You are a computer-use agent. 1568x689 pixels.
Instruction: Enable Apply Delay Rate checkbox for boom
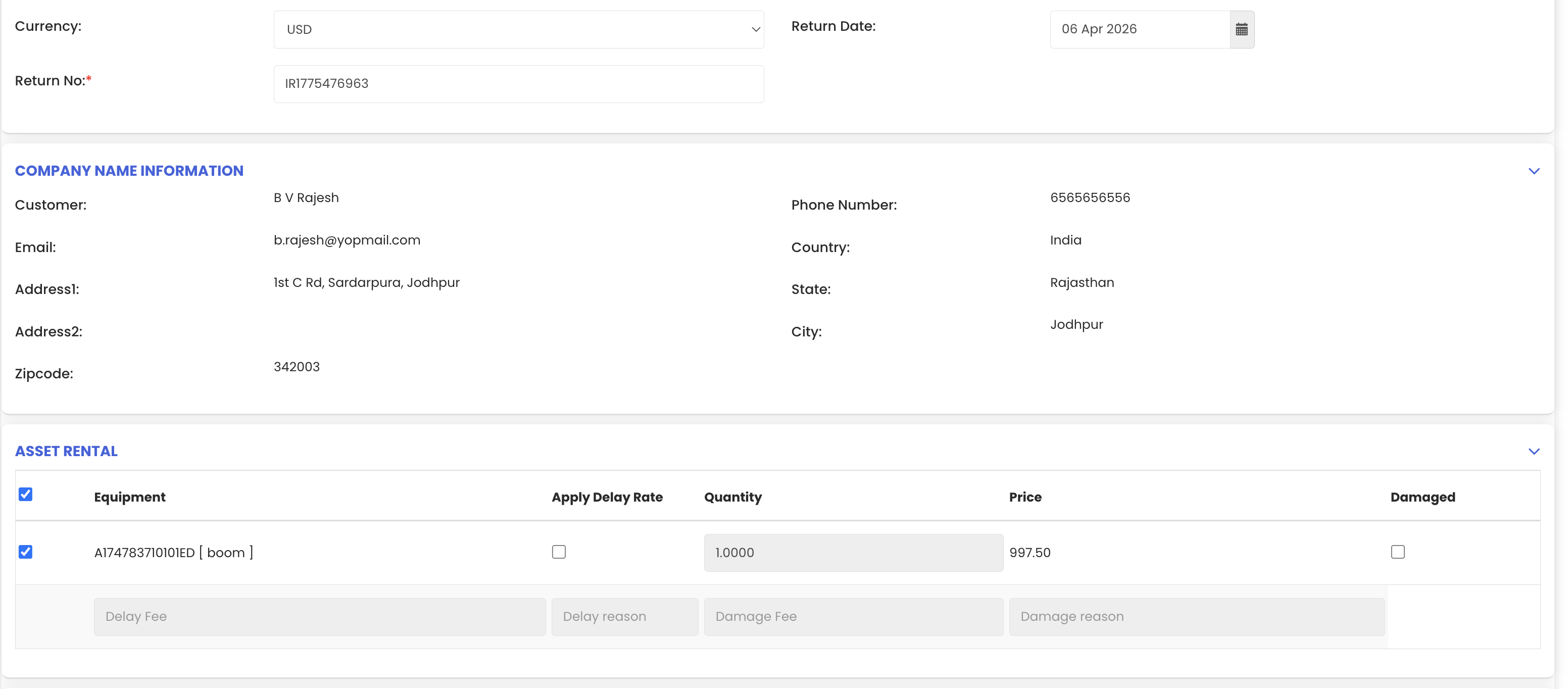pyautogui.click(x=558, y=552)
